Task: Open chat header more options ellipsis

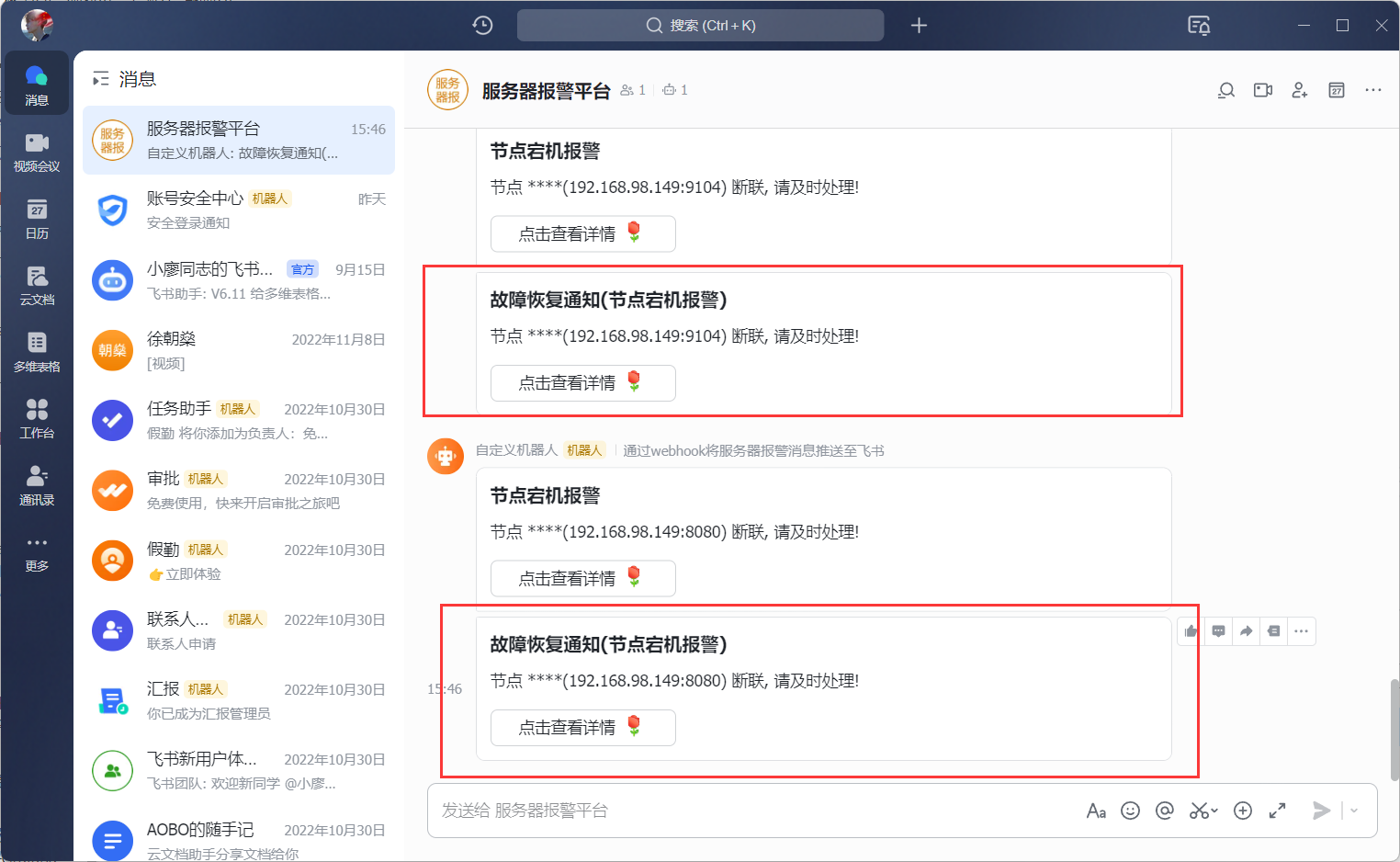Action: [1373, 90]
